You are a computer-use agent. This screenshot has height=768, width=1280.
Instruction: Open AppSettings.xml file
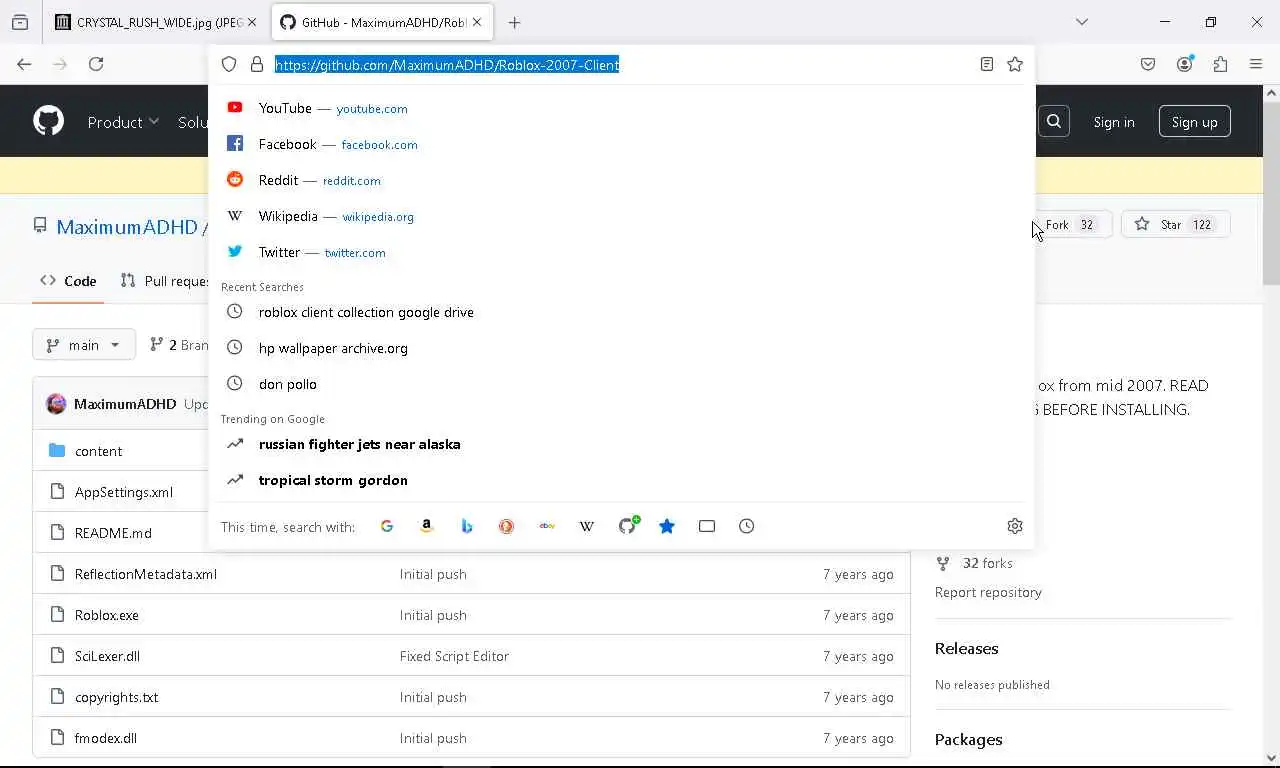(124, 492)
